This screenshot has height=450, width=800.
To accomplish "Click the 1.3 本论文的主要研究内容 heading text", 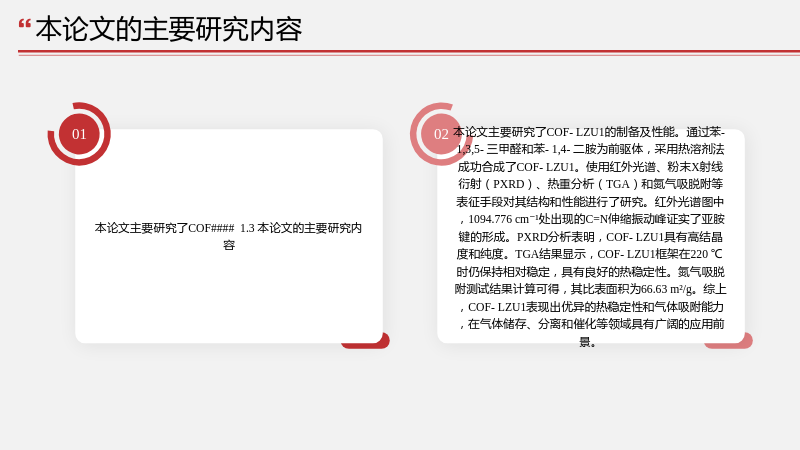I will pos(301,228).
